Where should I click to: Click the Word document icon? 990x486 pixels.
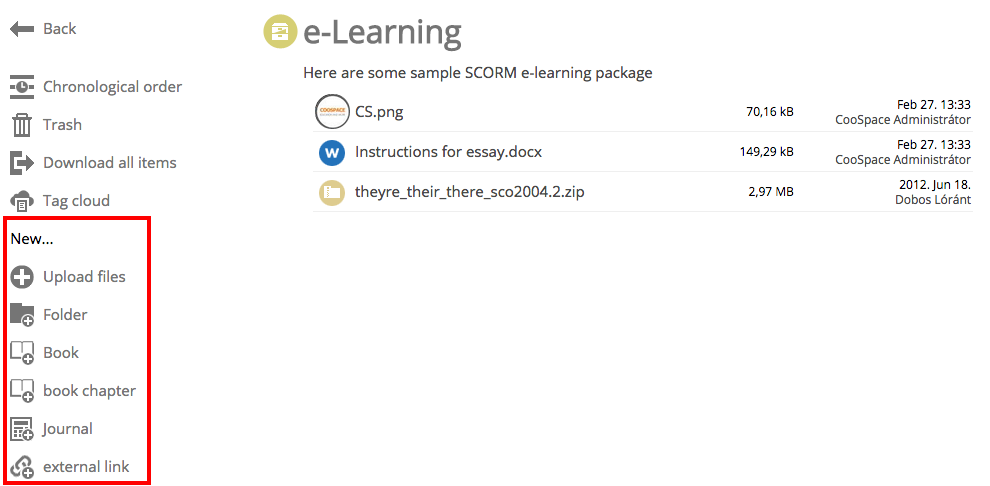click(x=332, y=153)
